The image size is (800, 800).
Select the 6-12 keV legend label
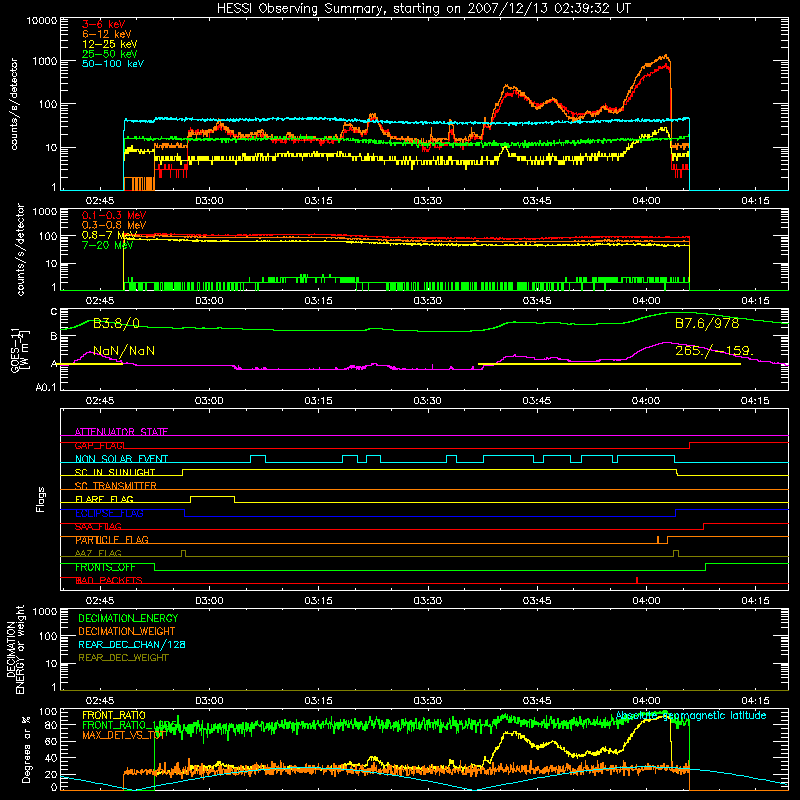click(107, 34)
